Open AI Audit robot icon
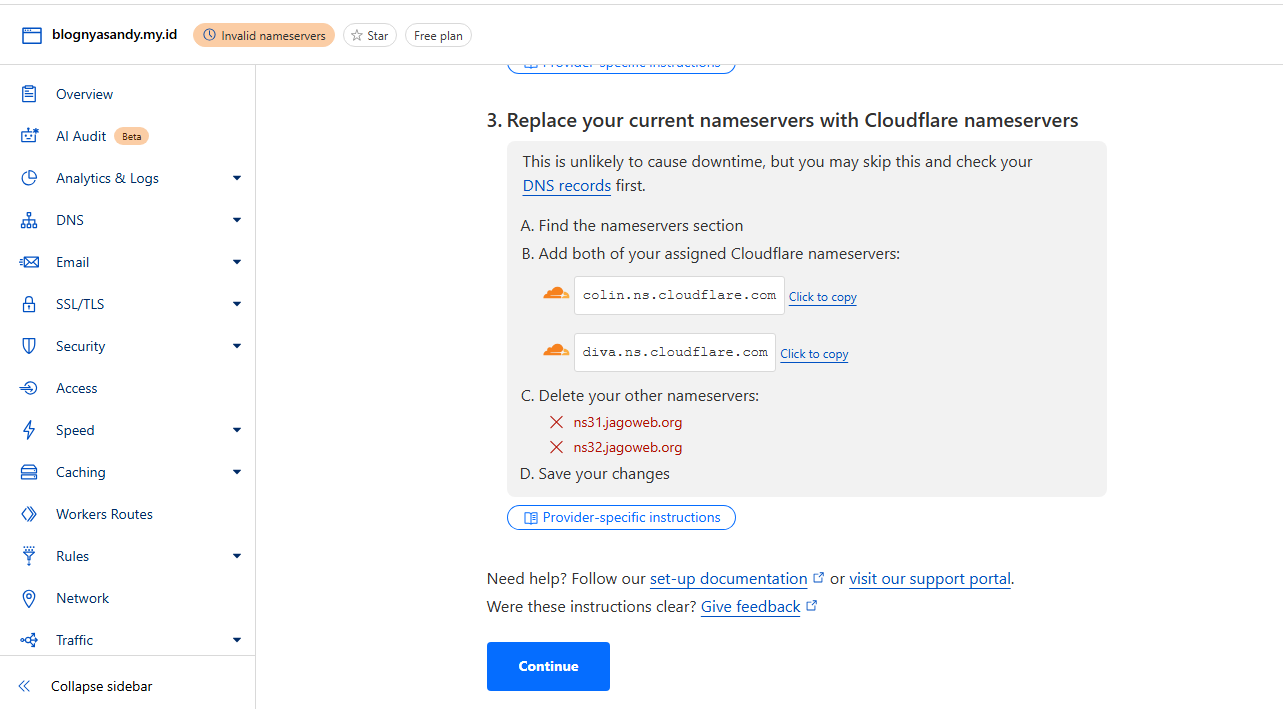Image resolution: width=1283 pixels, height=709 pixels. click(29, 136)
